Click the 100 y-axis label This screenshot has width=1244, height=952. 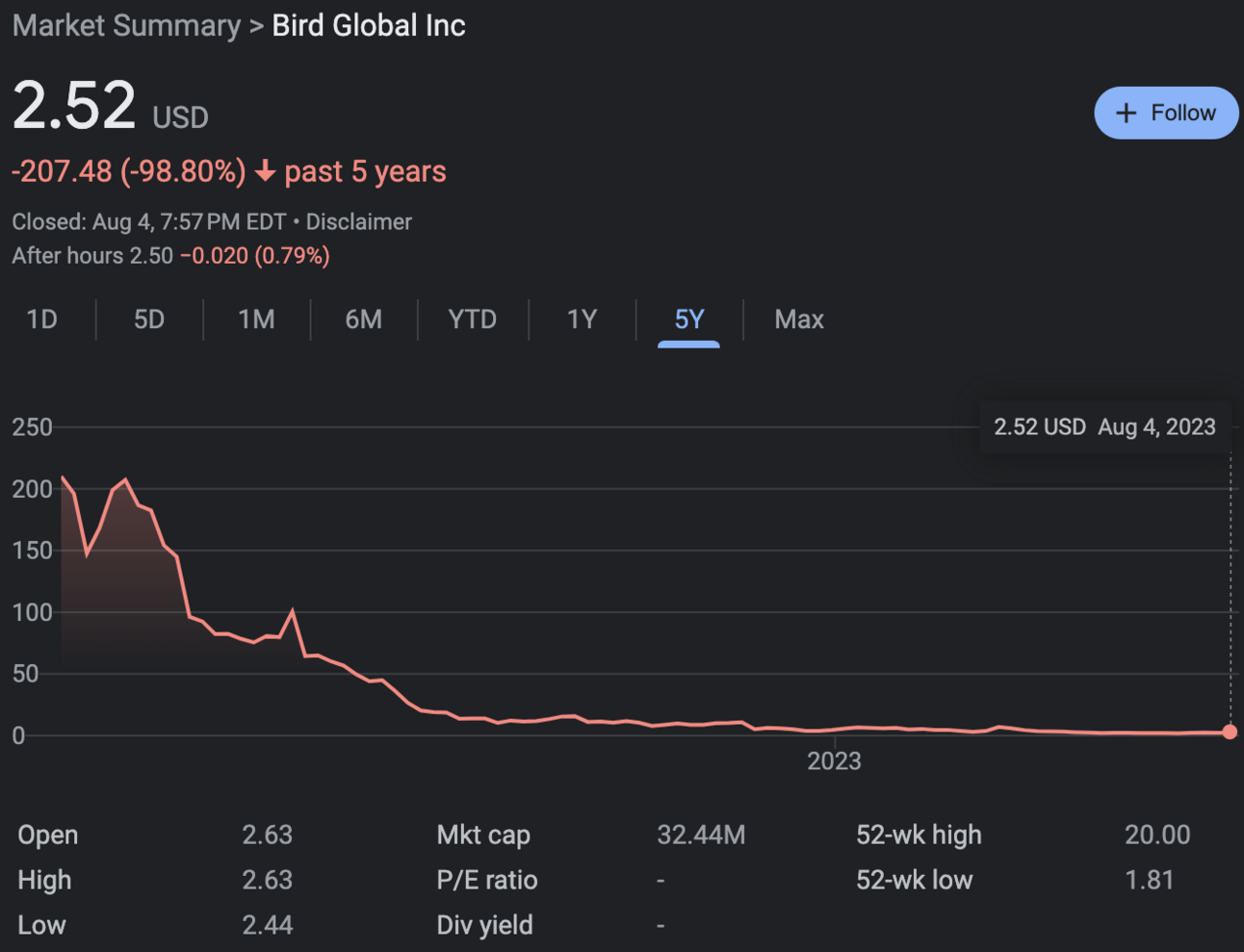click(x=32, y=612)
